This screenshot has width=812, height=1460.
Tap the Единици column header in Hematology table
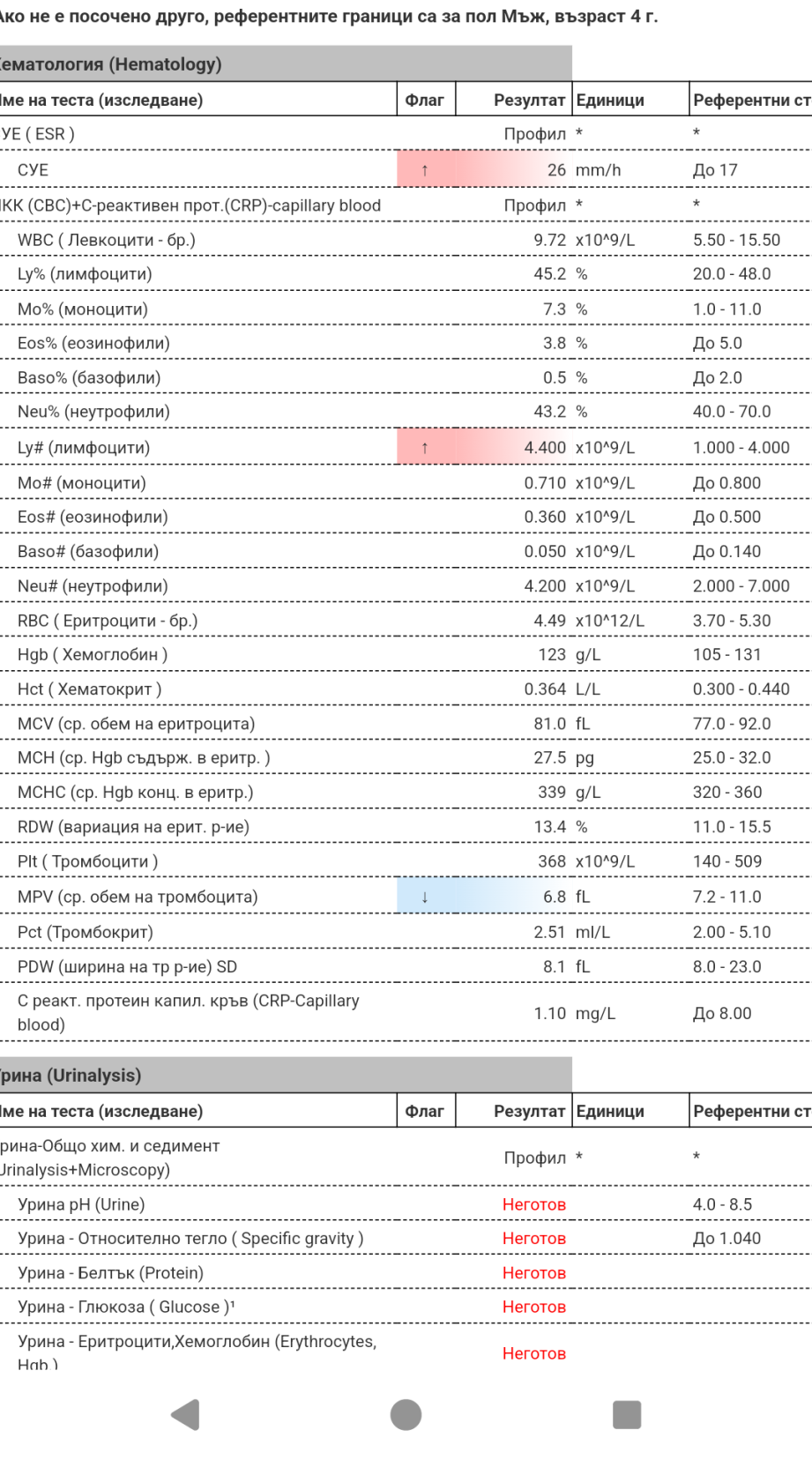click(x=610, y=101)
